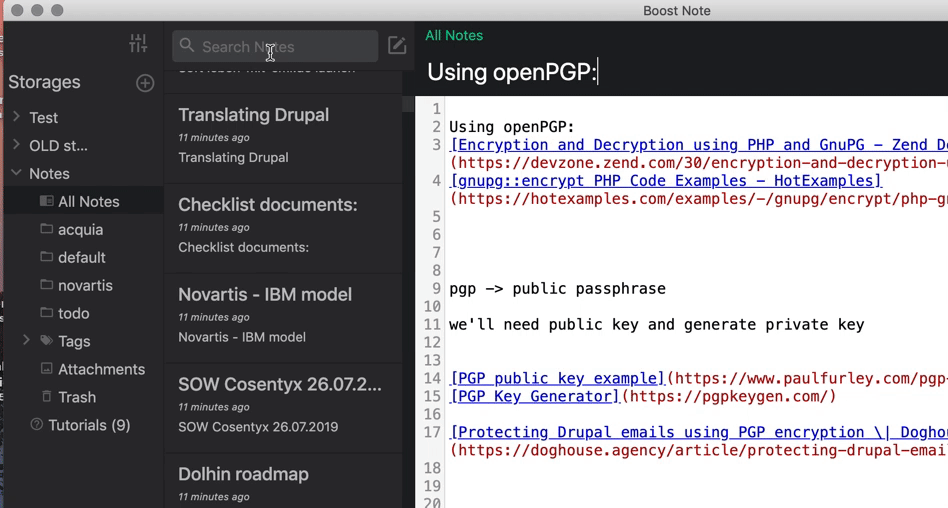Collapse the Notes storage
Screen dimensions: 948x508
point(16,173)
